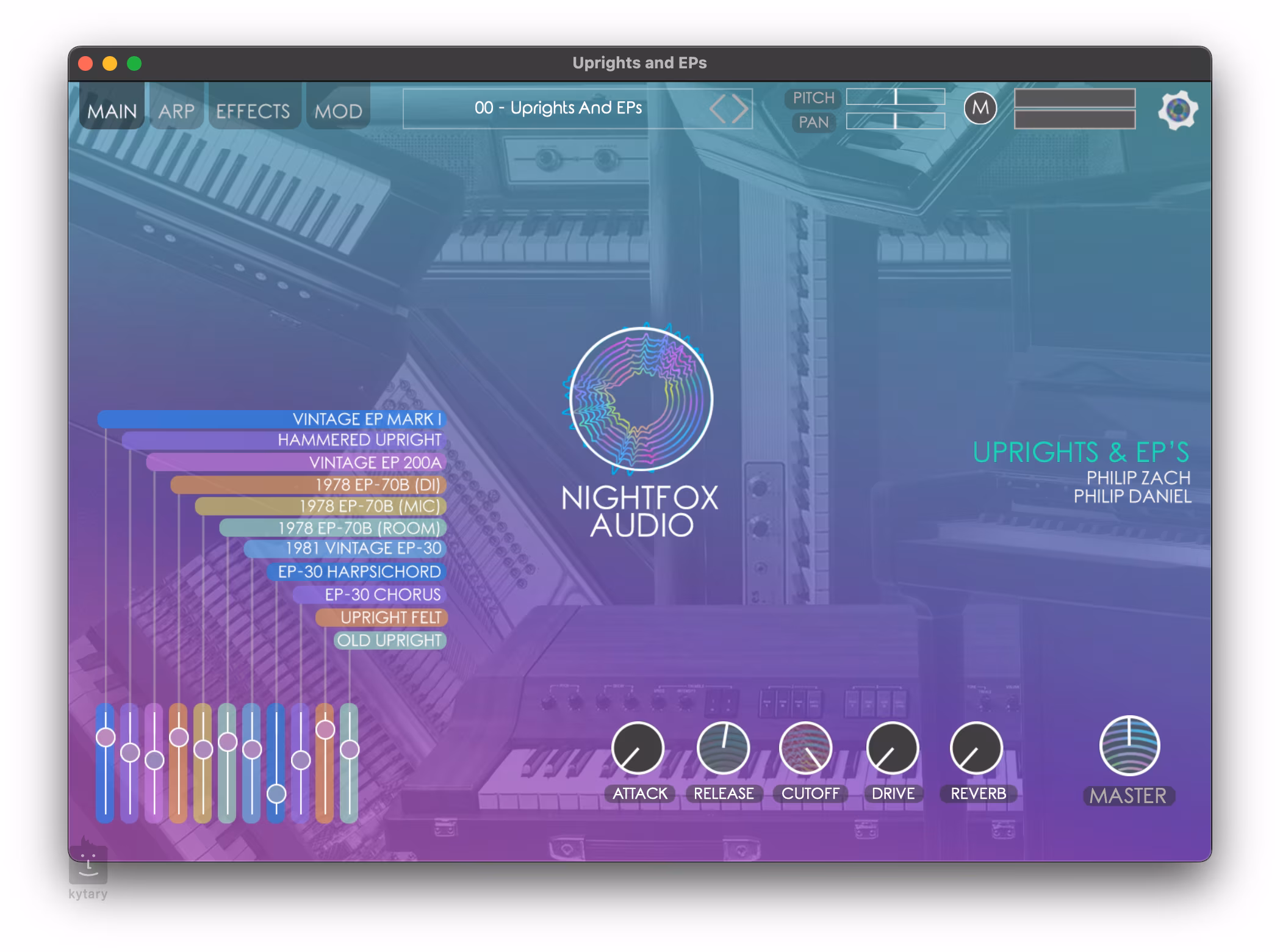Click the Attack knob

coord(638,748)
